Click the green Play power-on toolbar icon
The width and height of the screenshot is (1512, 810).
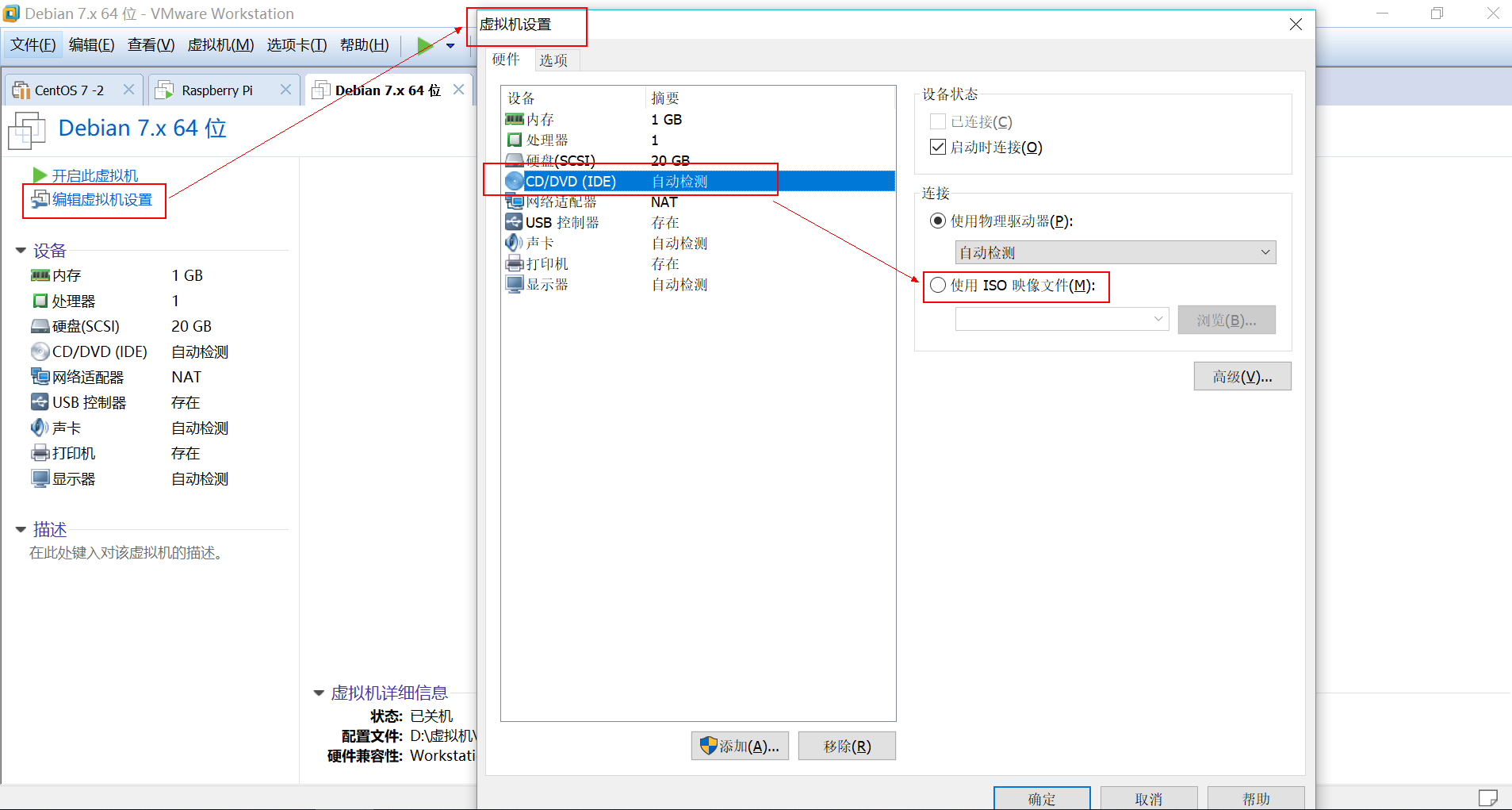(426, 45)
